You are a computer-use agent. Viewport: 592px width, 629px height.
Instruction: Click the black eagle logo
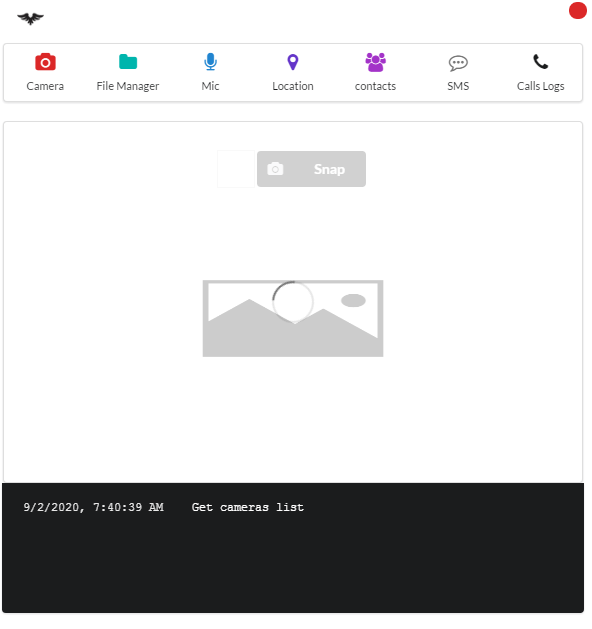[x=30, y=18]
